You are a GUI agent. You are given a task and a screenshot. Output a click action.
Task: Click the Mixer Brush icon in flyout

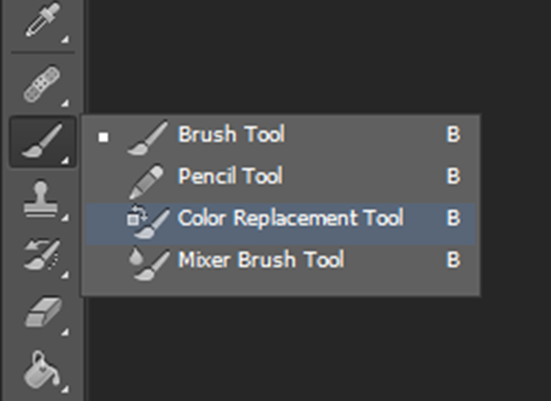pos(149,264)
